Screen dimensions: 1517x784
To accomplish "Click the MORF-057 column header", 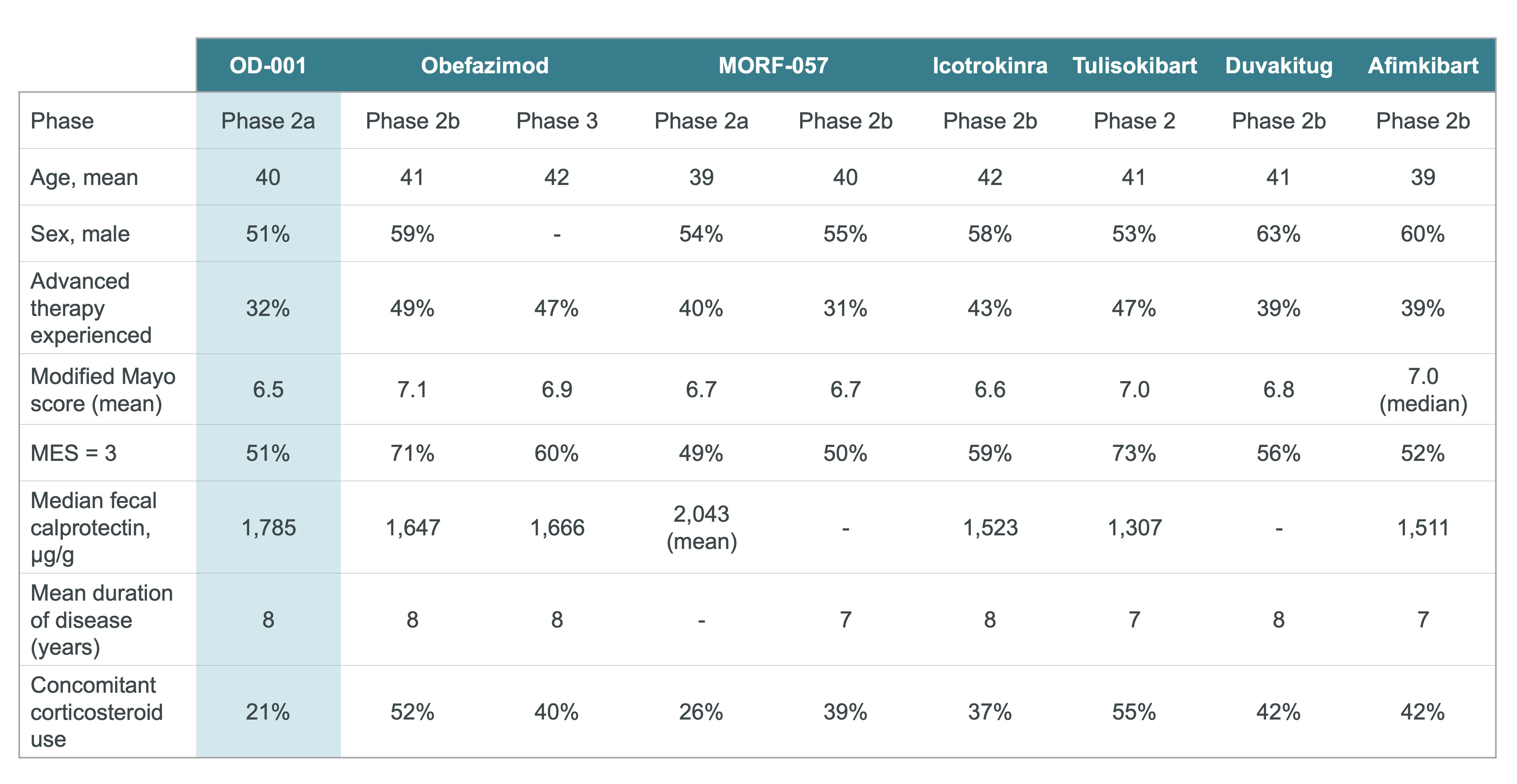I will [773, 65].
